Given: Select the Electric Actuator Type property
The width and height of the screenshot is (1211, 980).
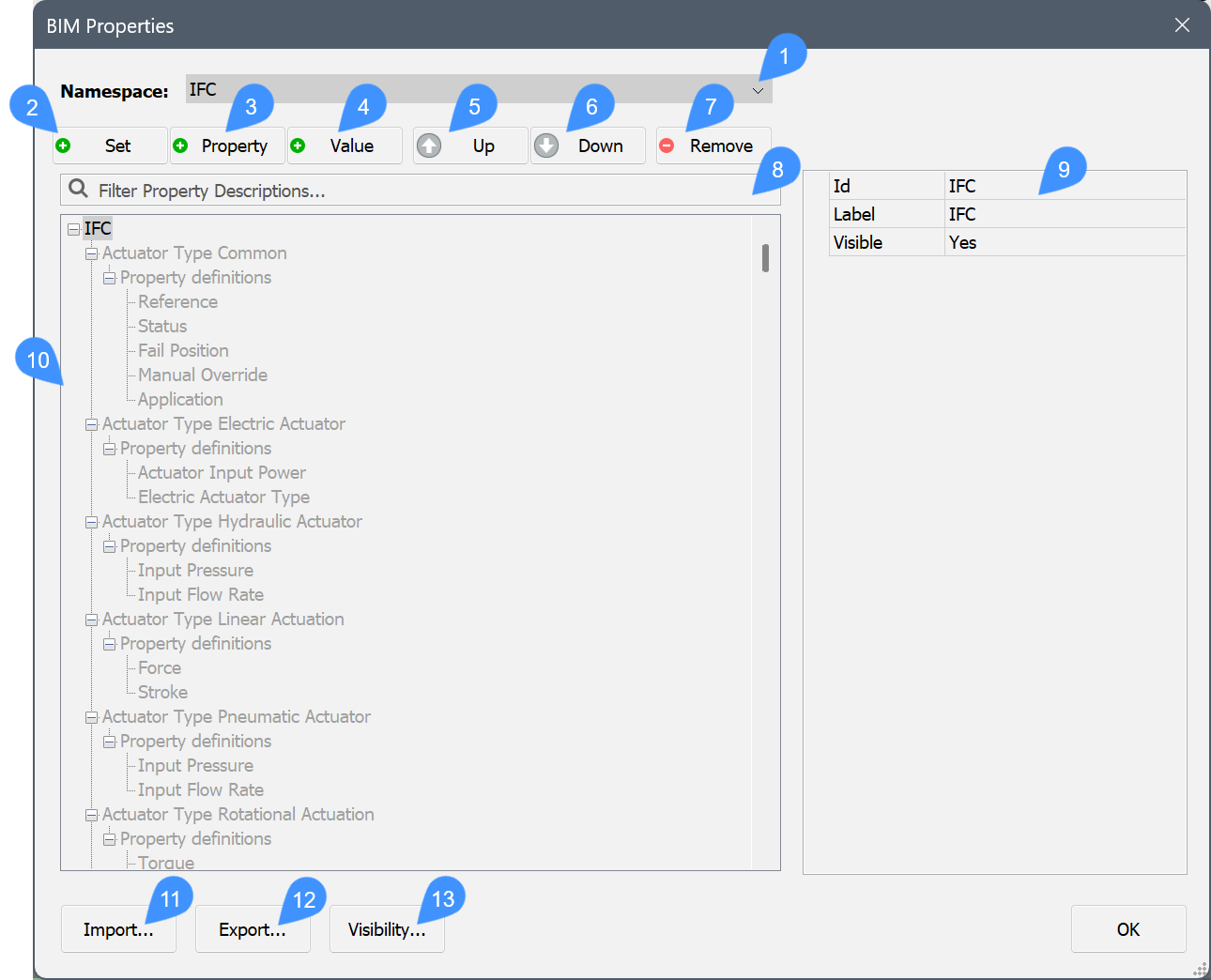Looking at the screenshot, I should (x=223, y=498).
